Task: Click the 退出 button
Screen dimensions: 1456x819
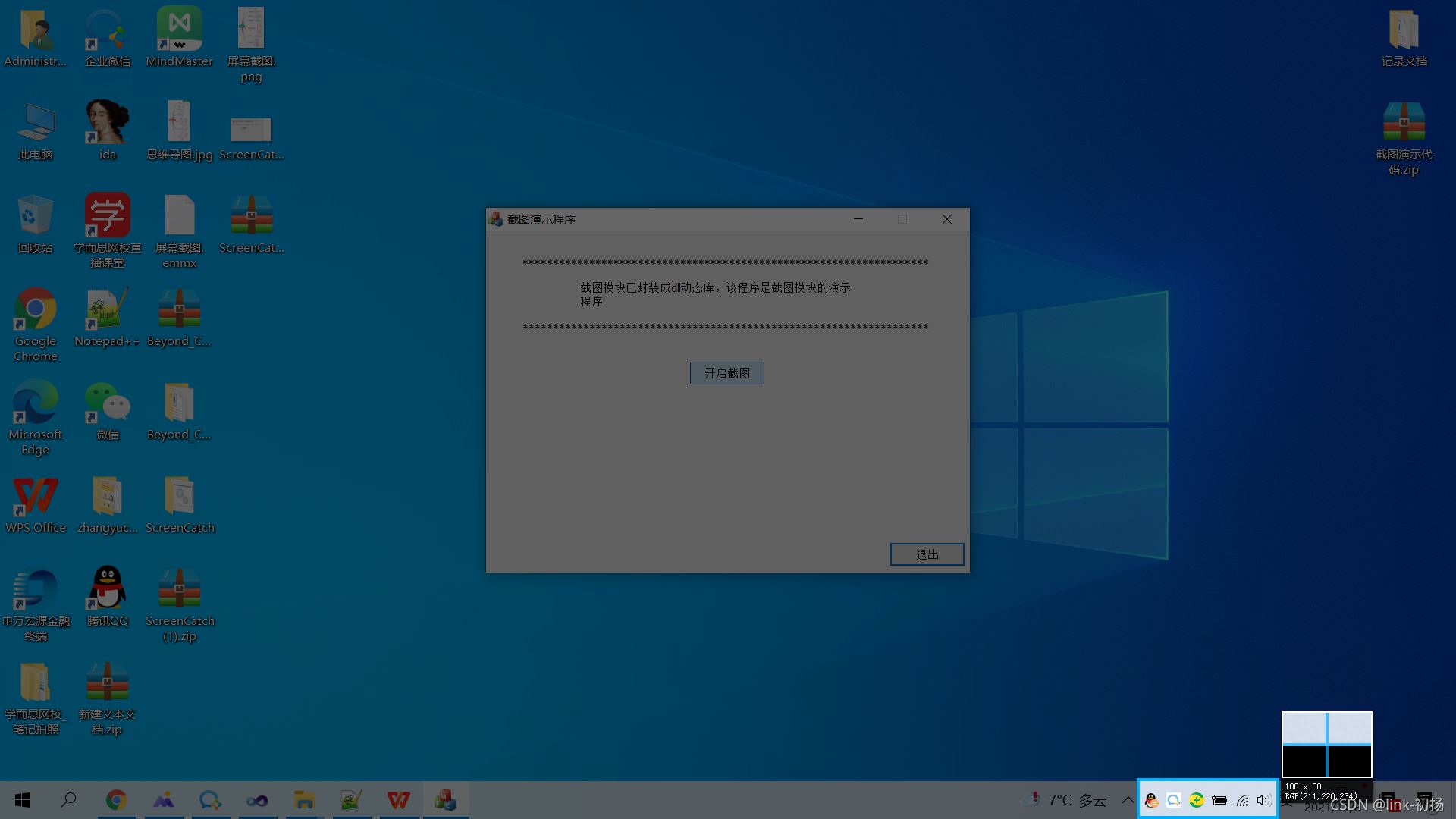Action: tap(927, 554)
